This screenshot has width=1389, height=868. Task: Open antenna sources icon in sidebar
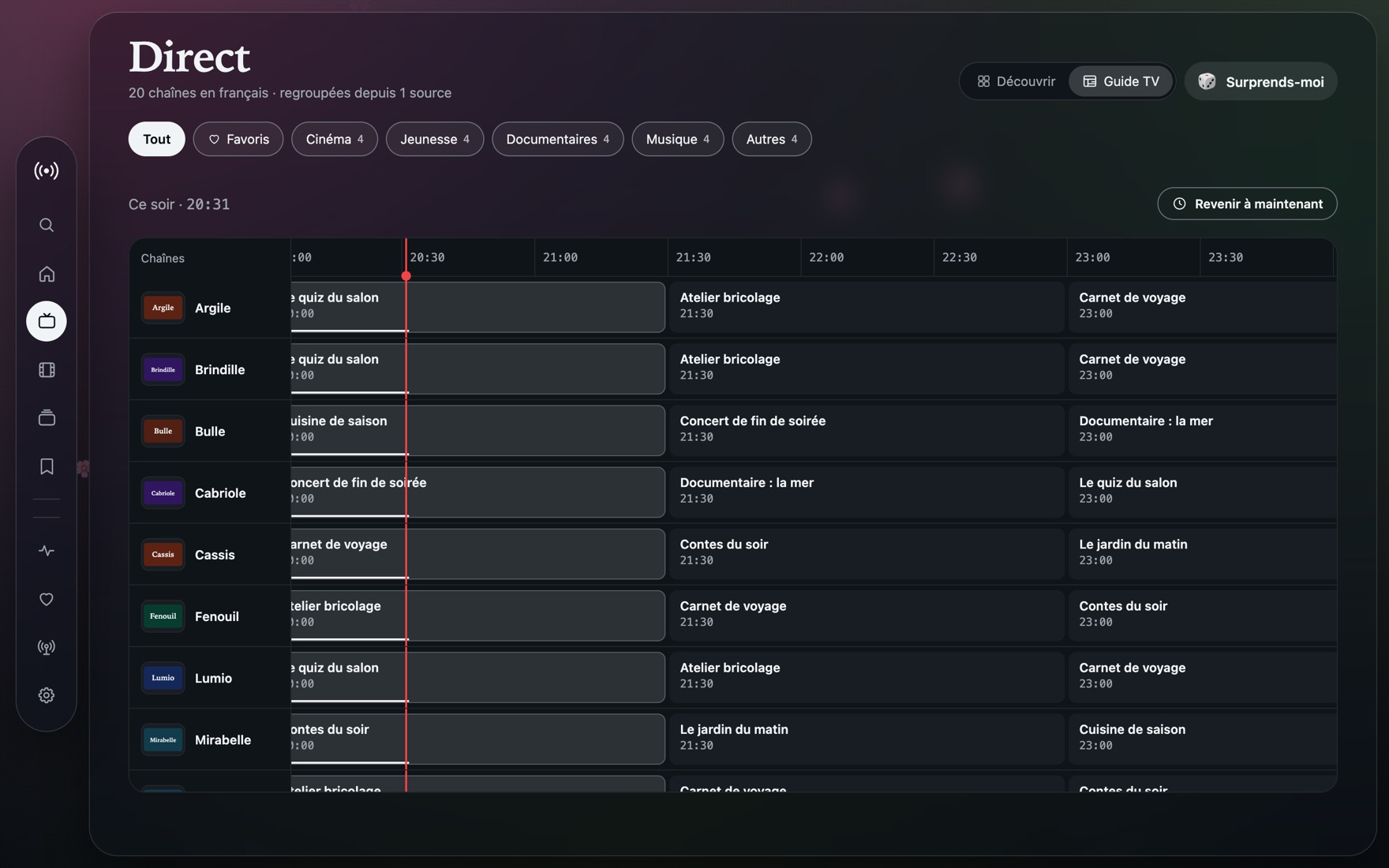tap(47, 648)
